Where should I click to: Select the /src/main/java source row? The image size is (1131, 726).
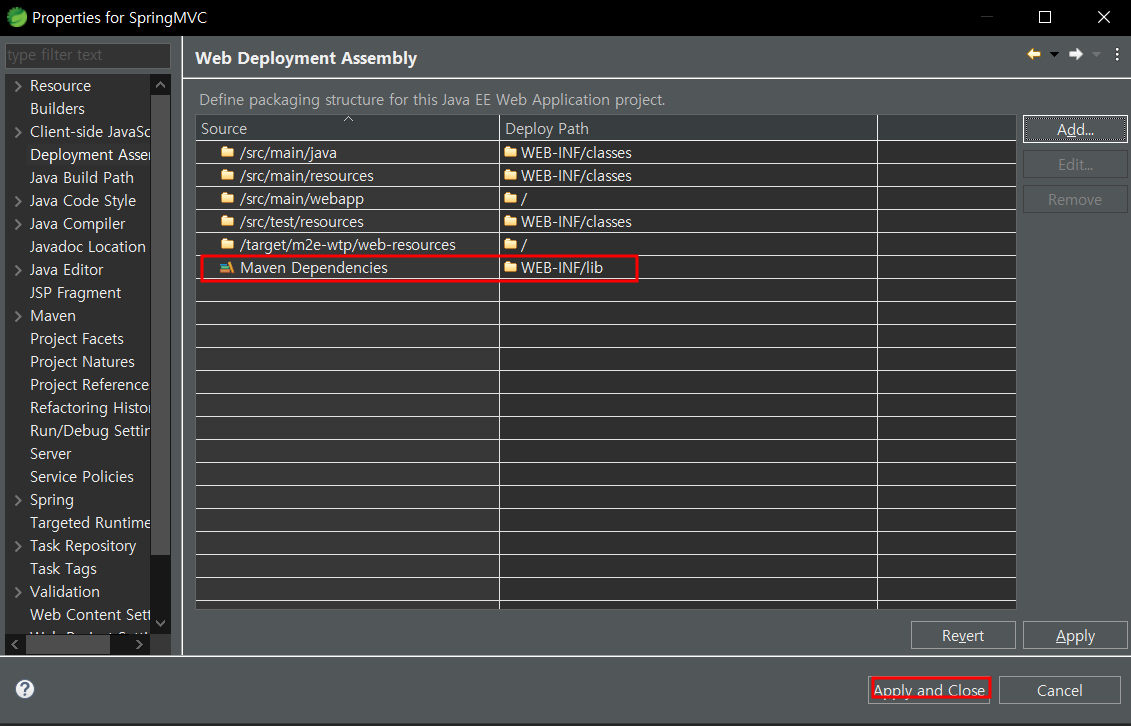[x=606, y=152]
